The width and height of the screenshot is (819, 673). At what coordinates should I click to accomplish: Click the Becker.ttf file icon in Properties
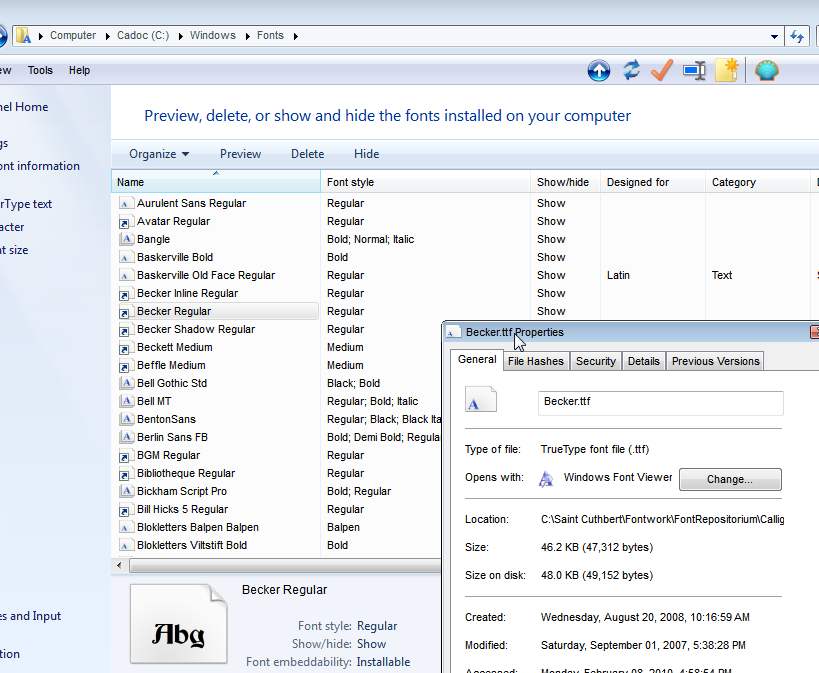[481, 400]
